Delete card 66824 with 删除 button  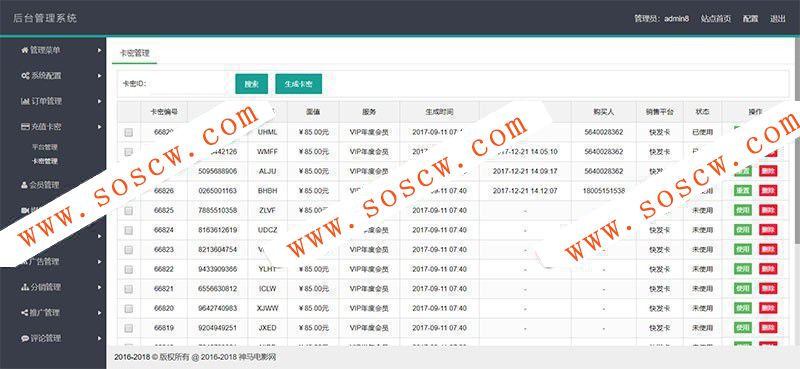point(768,230)
